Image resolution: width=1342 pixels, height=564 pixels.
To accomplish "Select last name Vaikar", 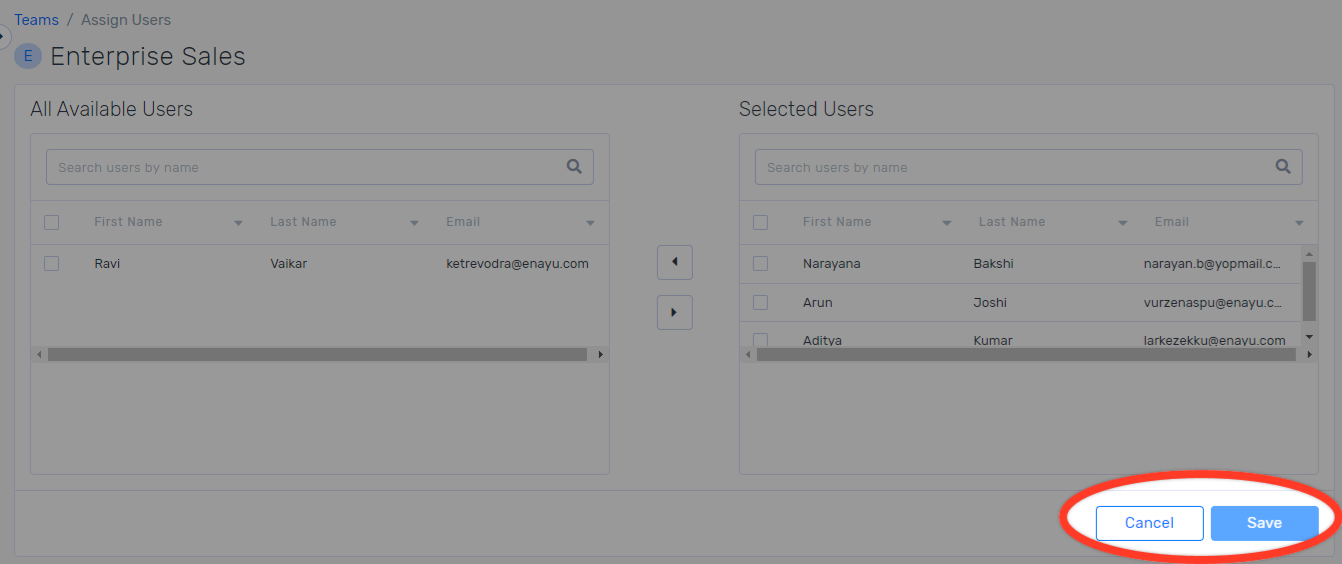I will pos(290,264).
